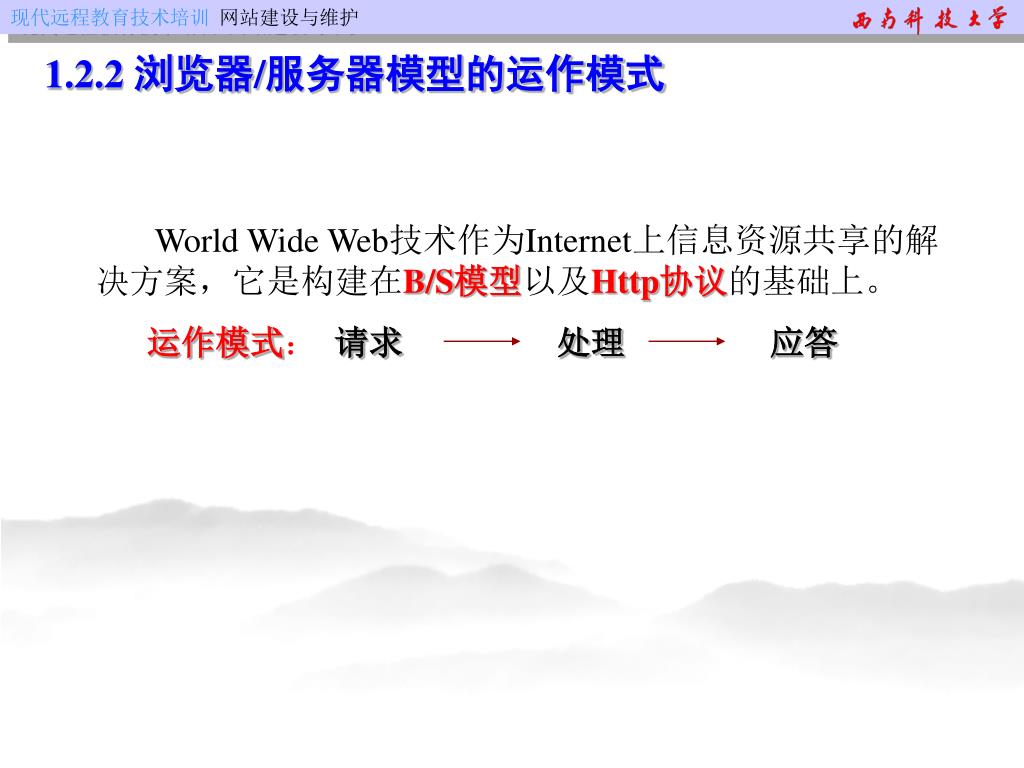Click the red text Http协议
This screenshot has height=768, width=1024.
coord(658,282)
